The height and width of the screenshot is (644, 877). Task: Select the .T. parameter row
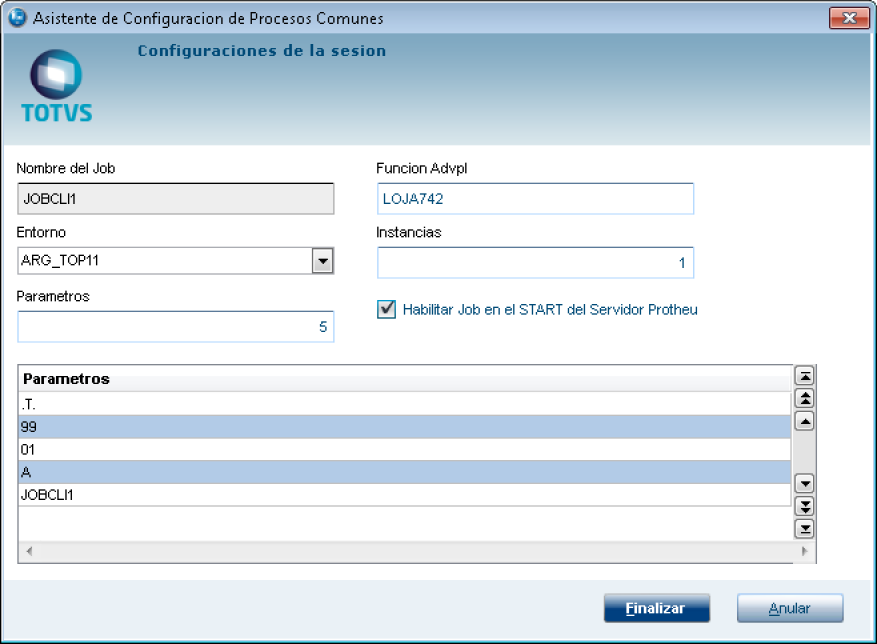[400, 404]
